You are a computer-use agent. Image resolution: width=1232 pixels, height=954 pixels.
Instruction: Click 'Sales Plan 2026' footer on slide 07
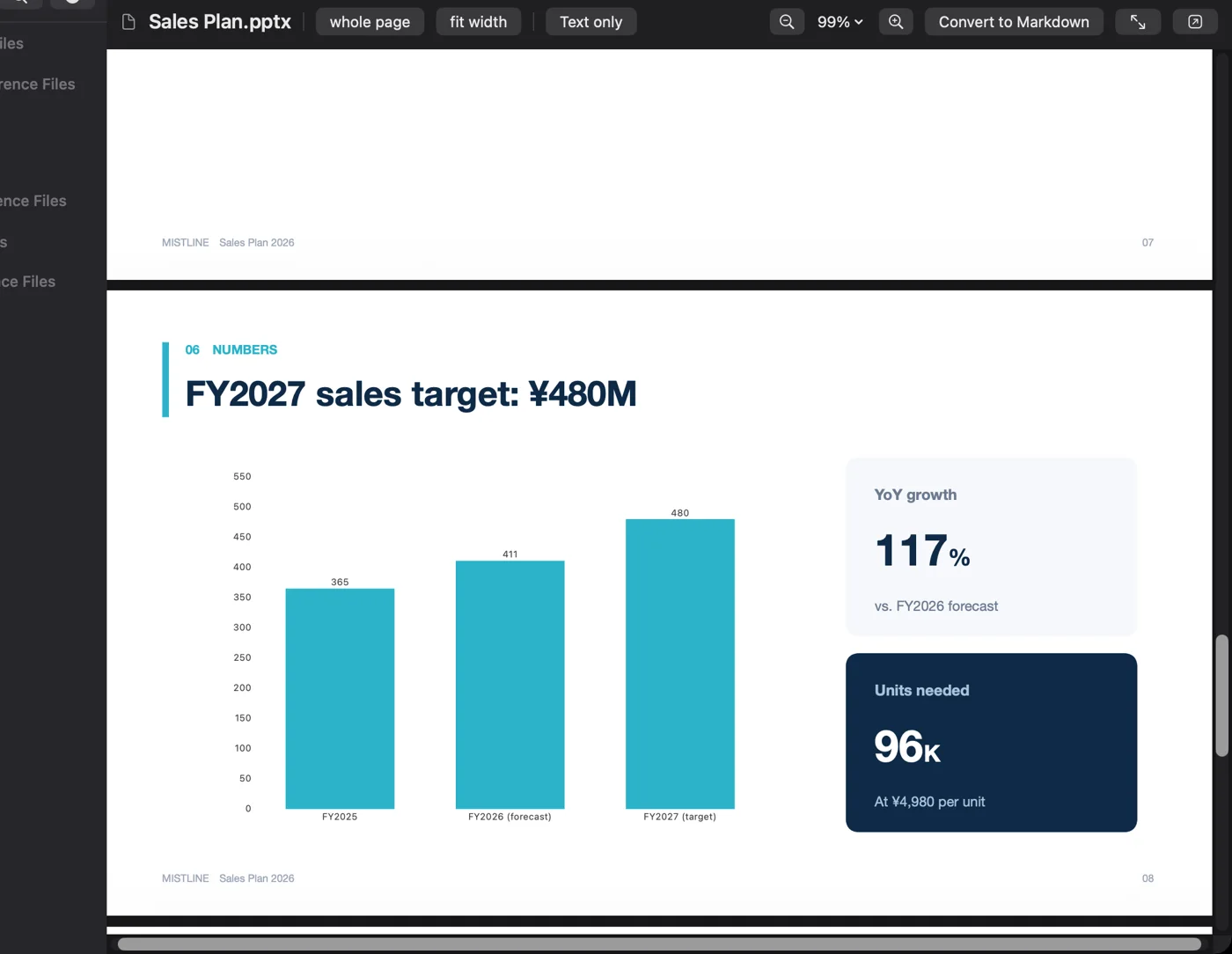256,243
